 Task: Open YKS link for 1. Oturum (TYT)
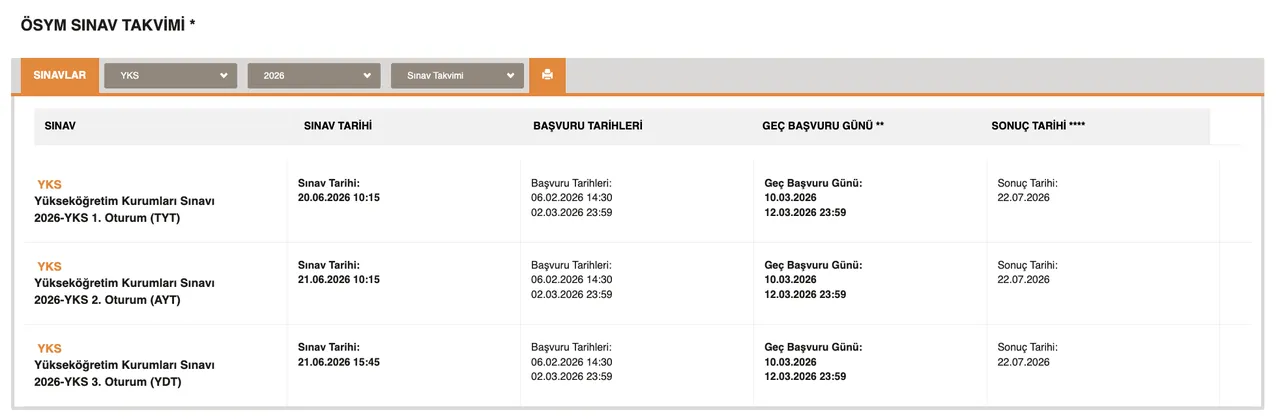49,185
